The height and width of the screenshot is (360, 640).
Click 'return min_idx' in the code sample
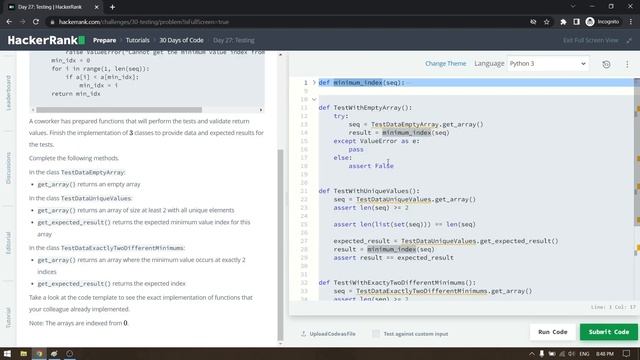(x=76, y=93)
